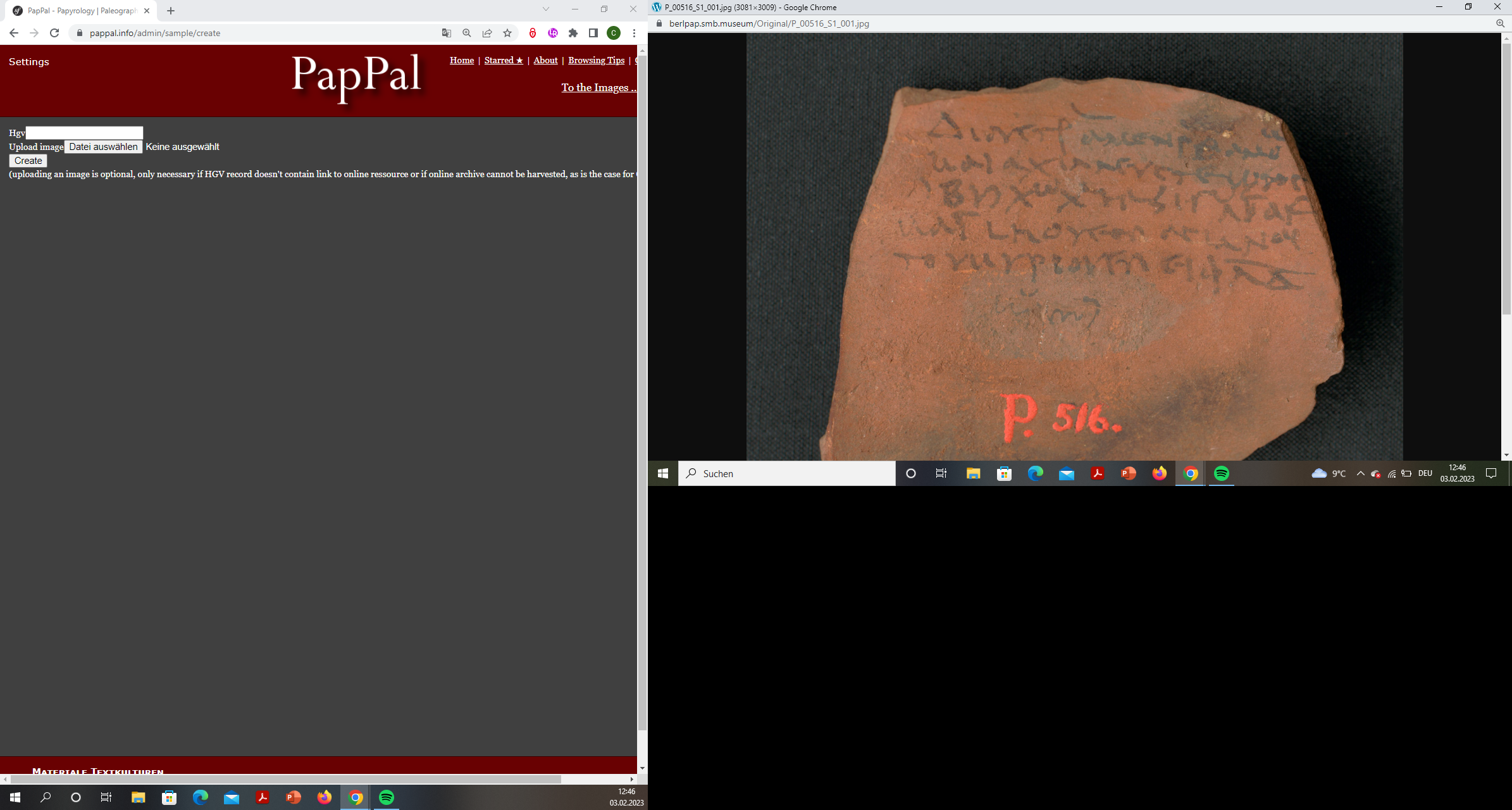Open the About link

point(546,60)
